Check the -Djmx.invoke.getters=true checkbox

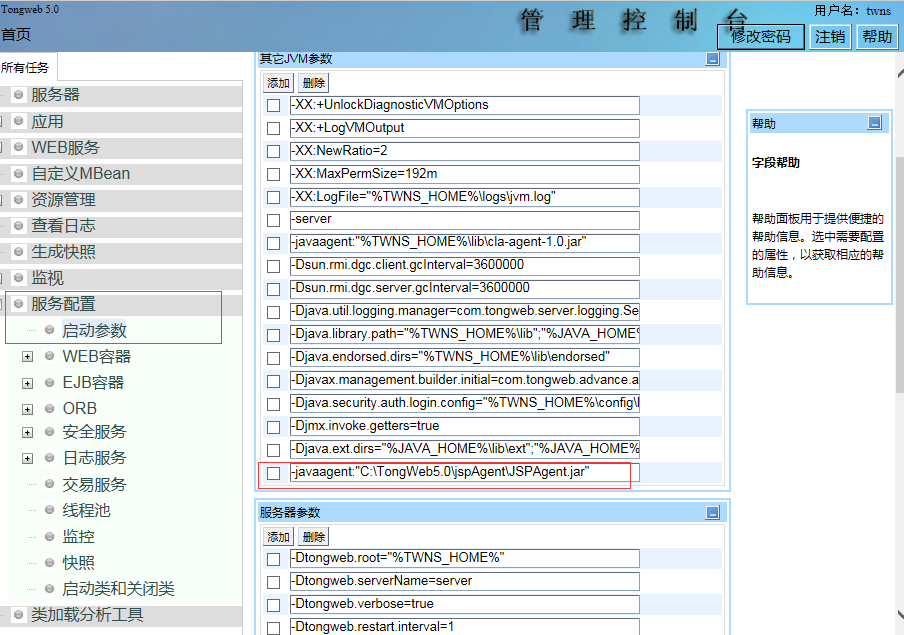coord(274,427)
